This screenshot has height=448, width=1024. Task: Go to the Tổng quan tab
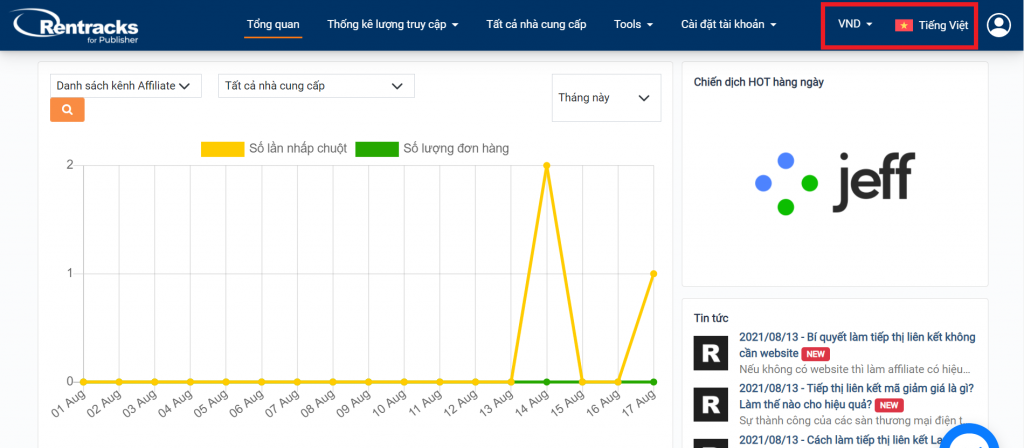273,25
